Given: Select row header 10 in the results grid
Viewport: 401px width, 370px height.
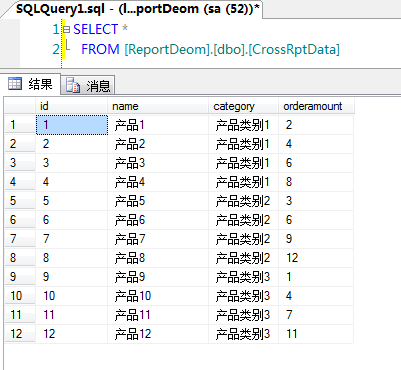Looking at the screenshot, I should pyautogui.click(x=20, y=296).
